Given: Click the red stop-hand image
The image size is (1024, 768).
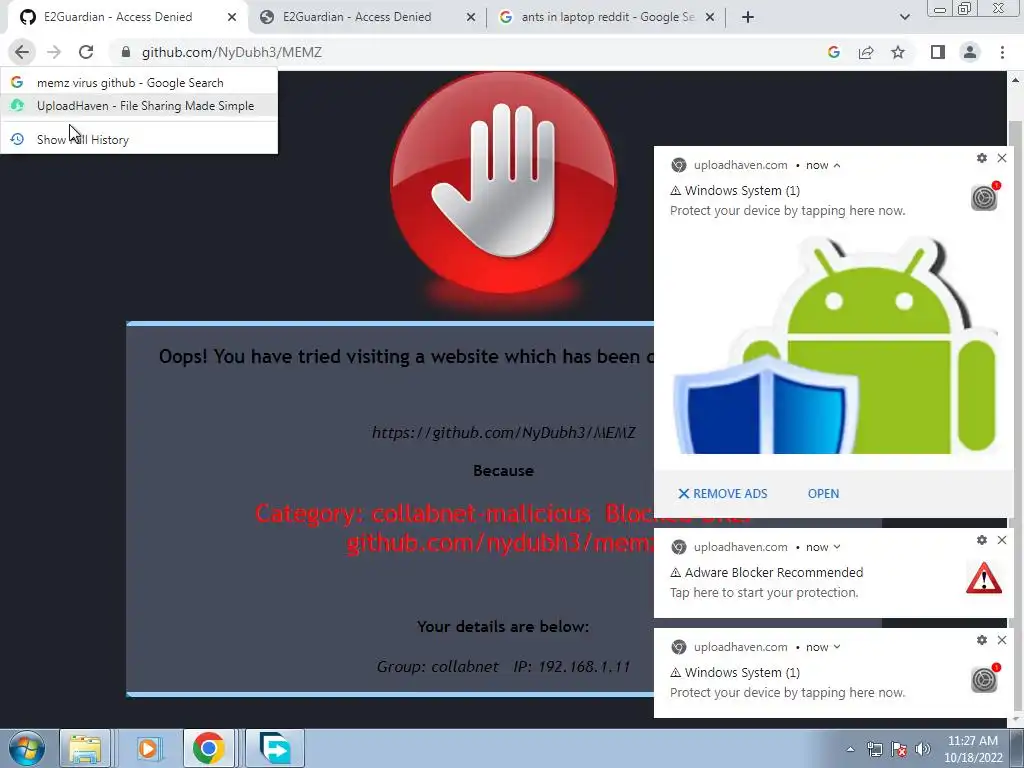Looking at the screenshot, I should click(503, 183).
